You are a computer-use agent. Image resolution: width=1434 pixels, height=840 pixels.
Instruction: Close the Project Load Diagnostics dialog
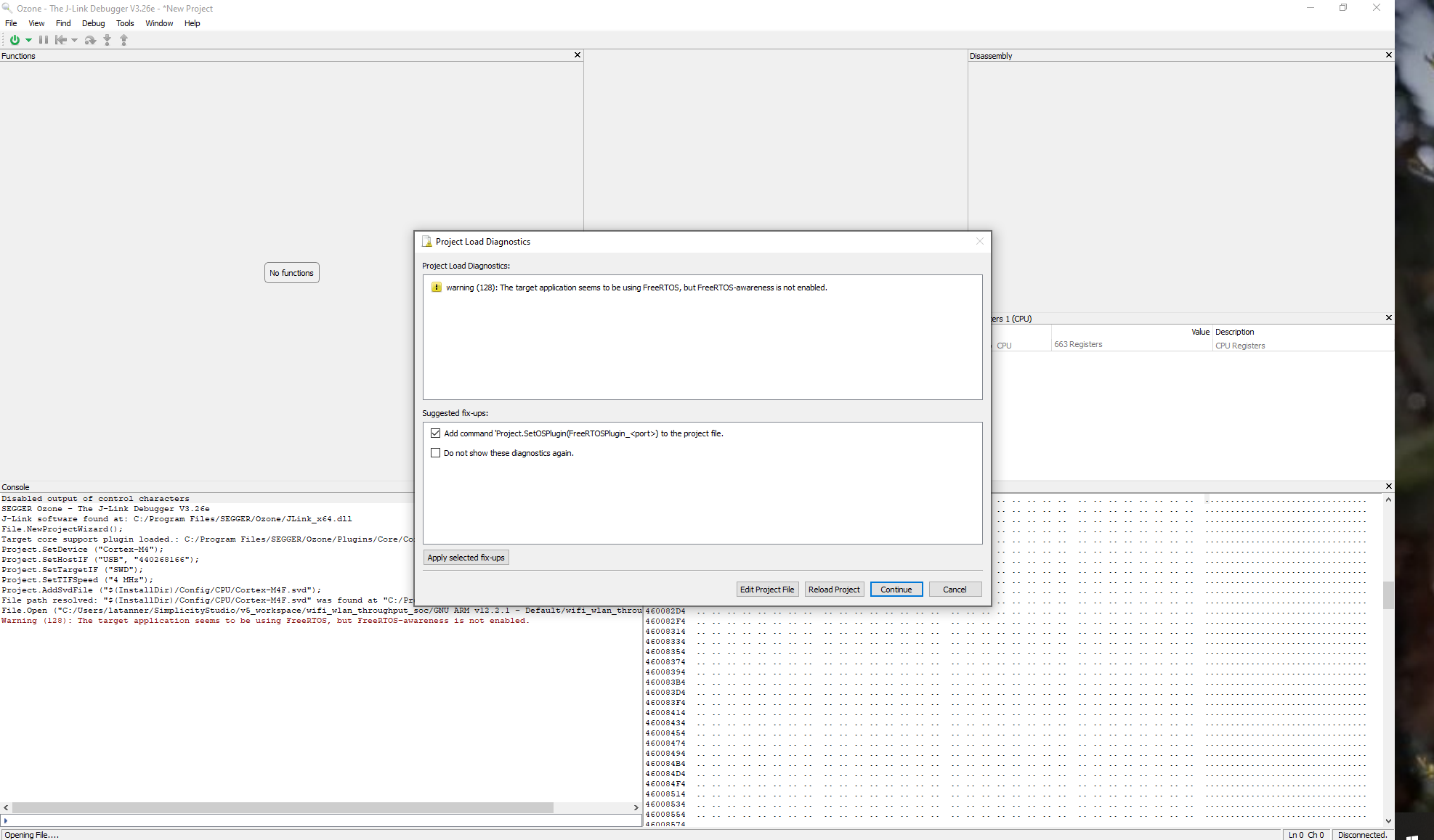[x=979, y=242]
